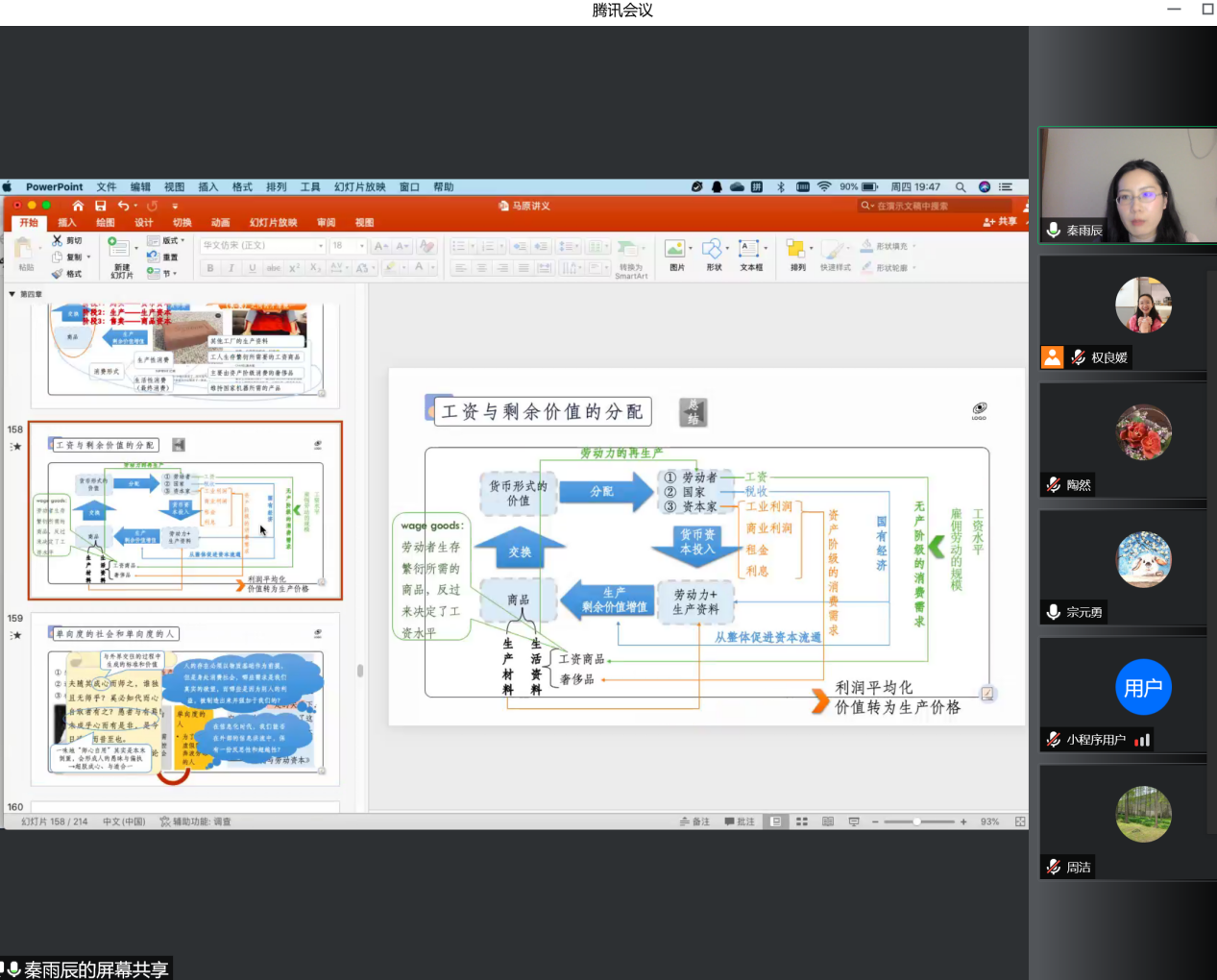Toggle normal view in status bar
The image size is (1217, 980).
coord(776,821)
